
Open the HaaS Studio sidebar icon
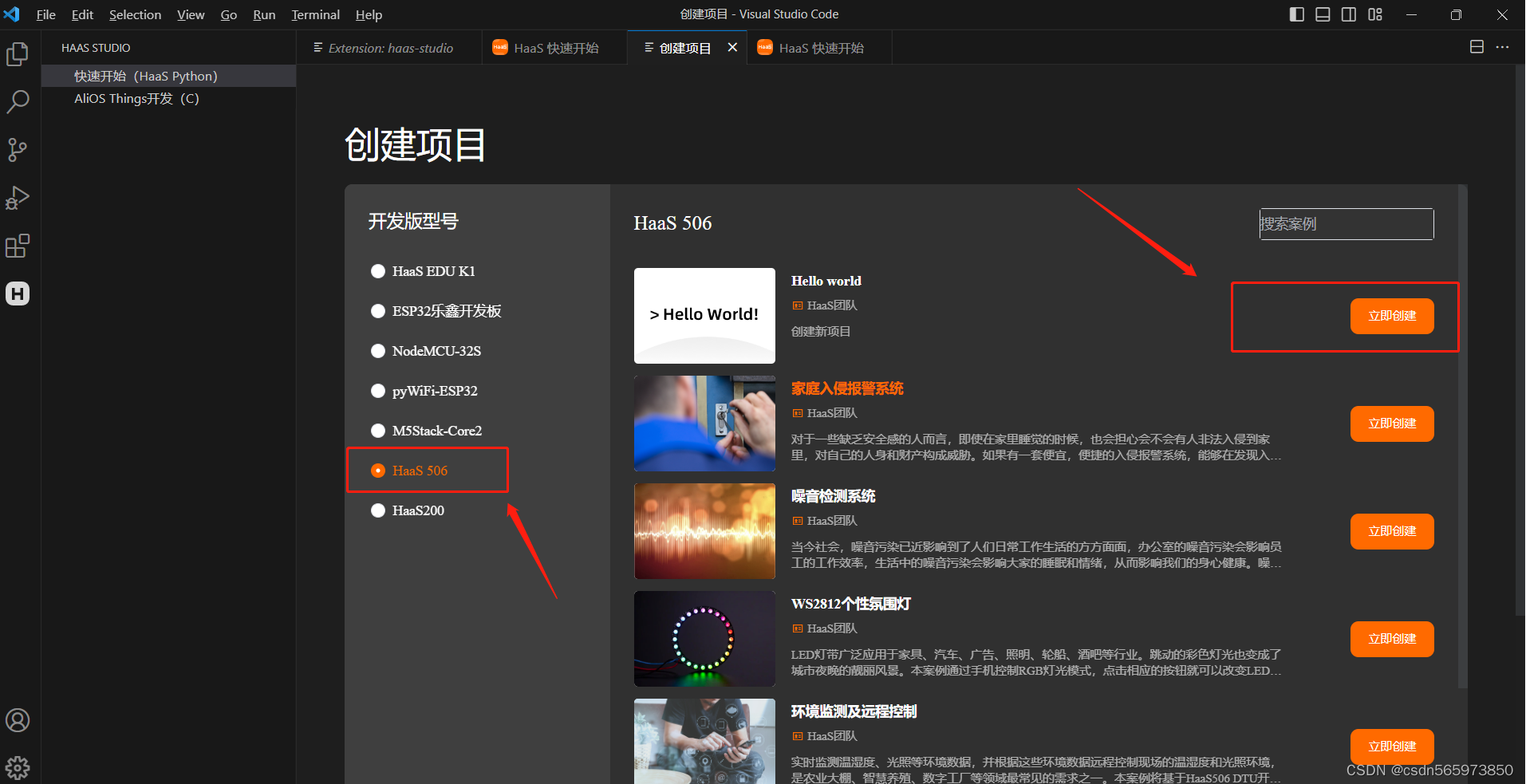18,294
